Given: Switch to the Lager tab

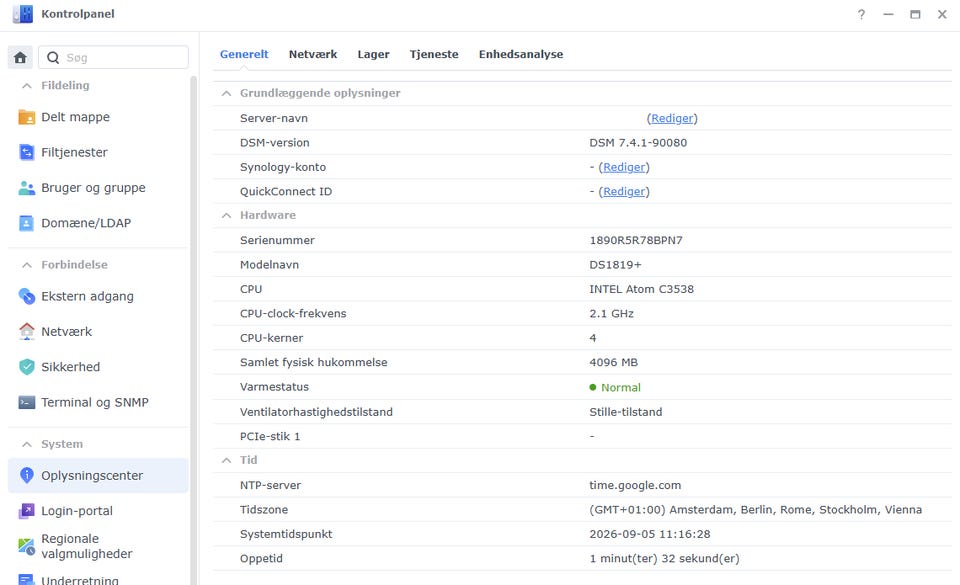Looking at the screenshot, I should tap(373, 54).
